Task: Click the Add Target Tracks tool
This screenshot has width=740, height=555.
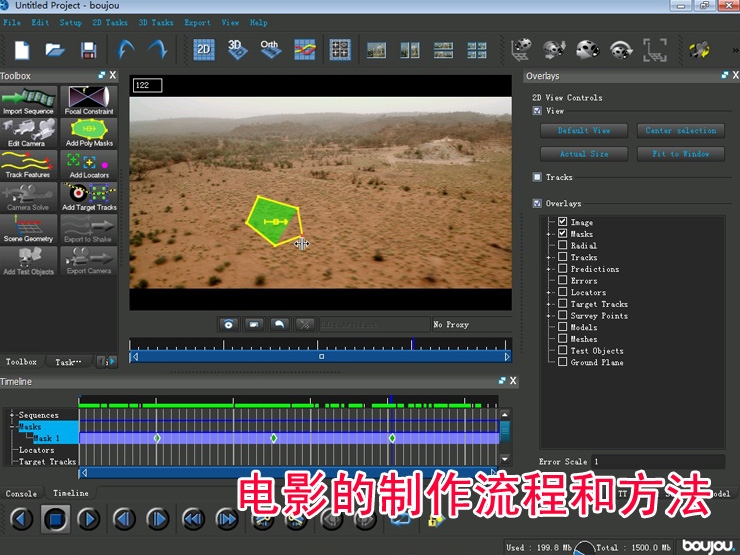Action: click(x=89, y=197)
